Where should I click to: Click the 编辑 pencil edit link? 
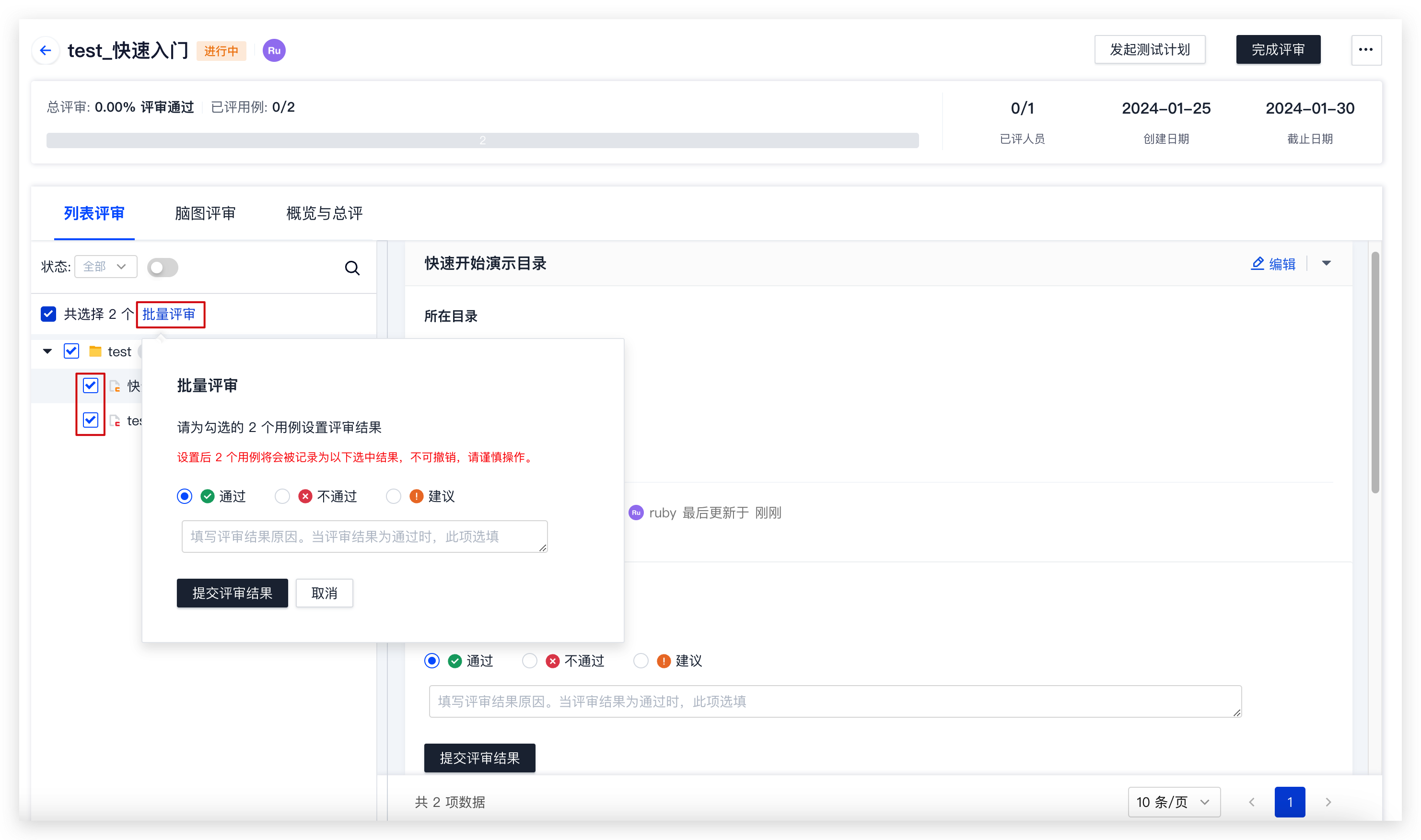click(1273, 264)
